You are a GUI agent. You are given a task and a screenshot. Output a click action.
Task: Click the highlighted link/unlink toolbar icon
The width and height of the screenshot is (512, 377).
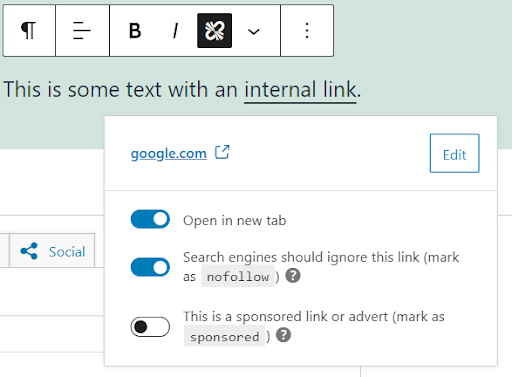click(x=214, y=31)
